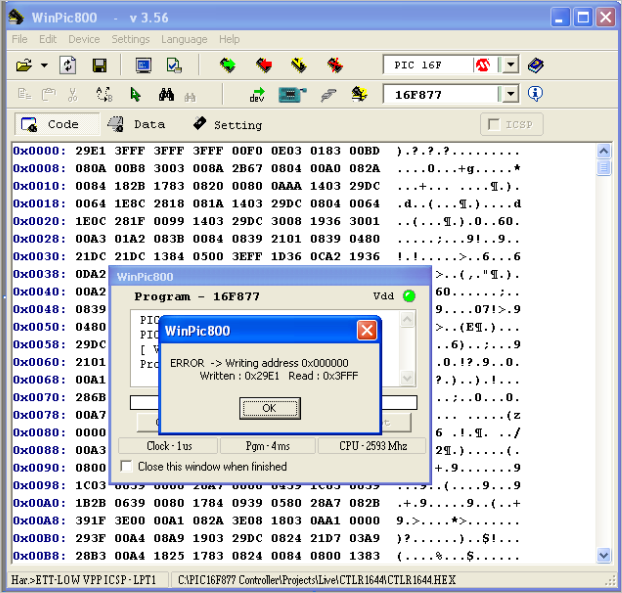Enable 'Close this window when finished' checkbox
Image resolution: width=622 pixels, height=593 pixels.
pyautogui.click(x=126, y=467)
